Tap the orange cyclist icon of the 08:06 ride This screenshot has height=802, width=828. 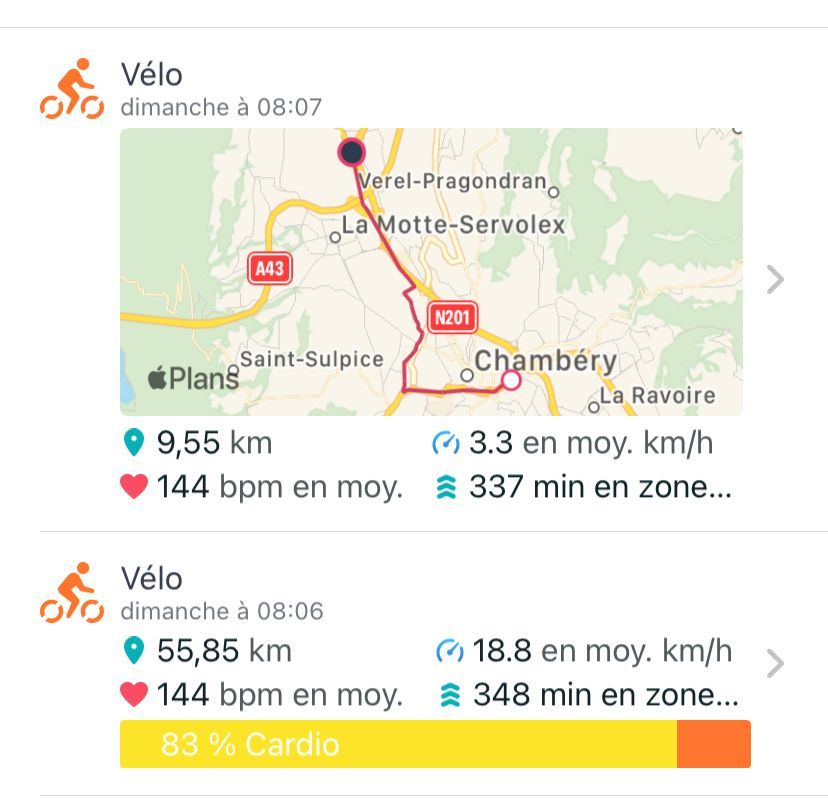72,593
